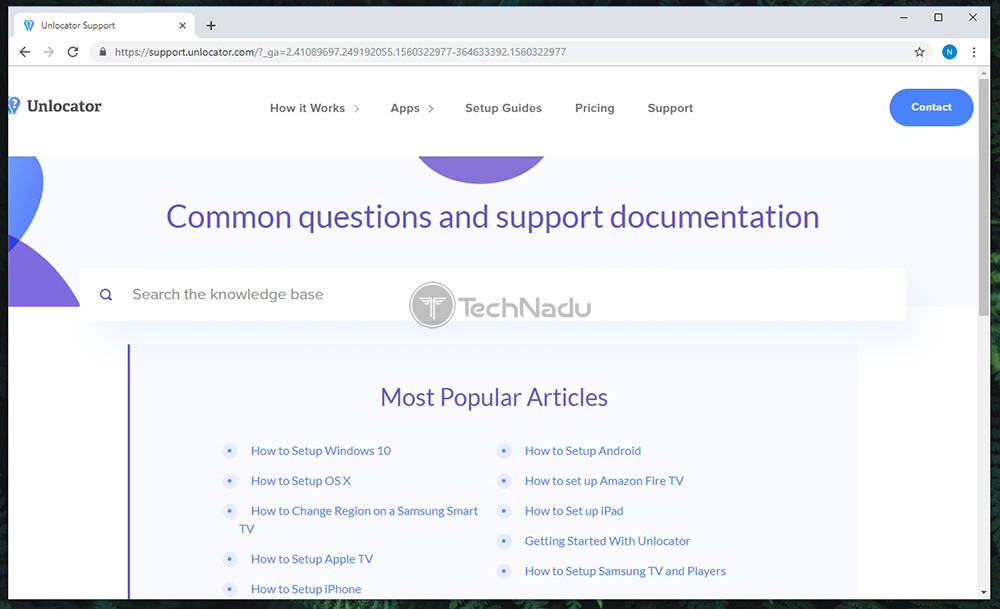
Task: Open a new tab with the plus button
Action: pos(211,26)
